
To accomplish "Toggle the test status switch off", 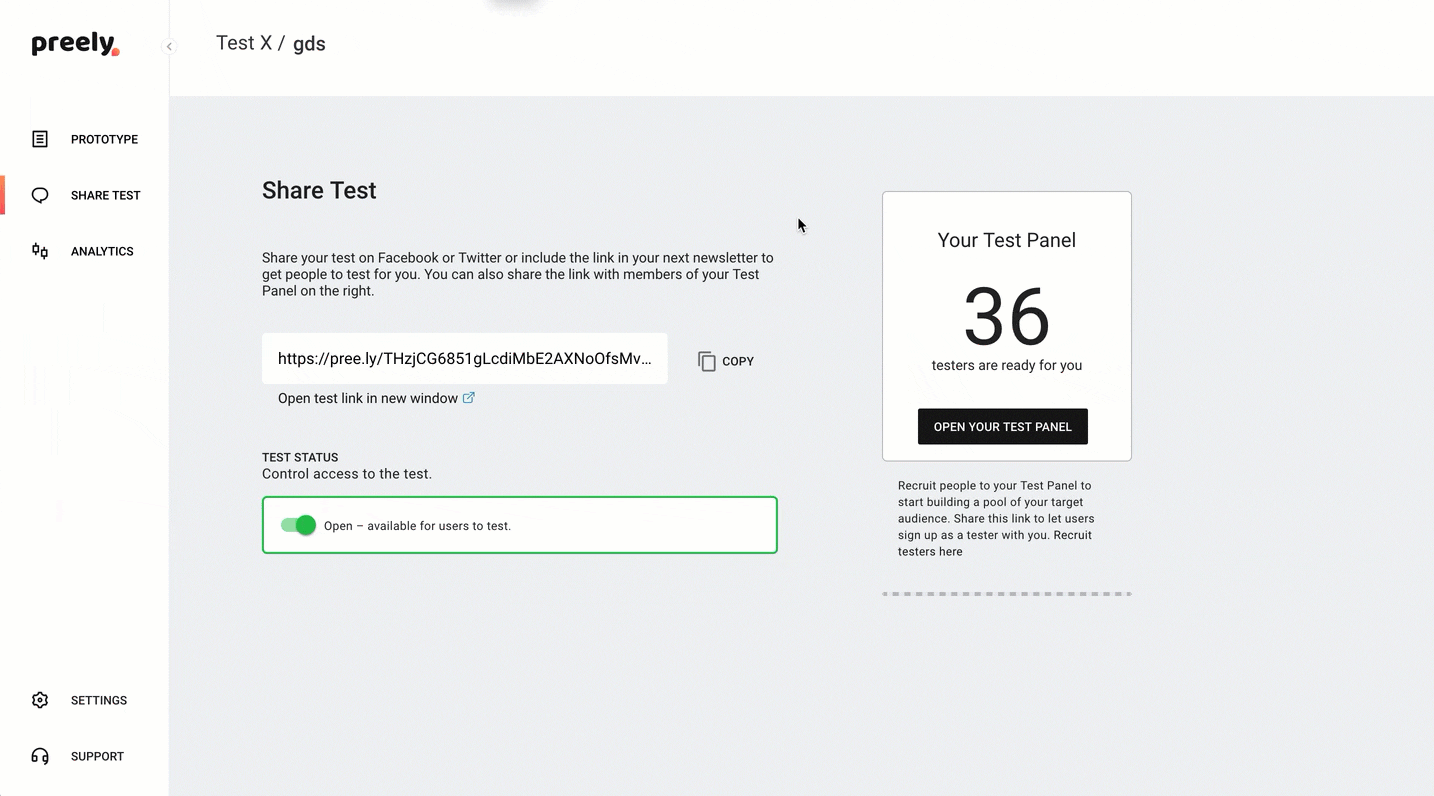I will 298,525.
